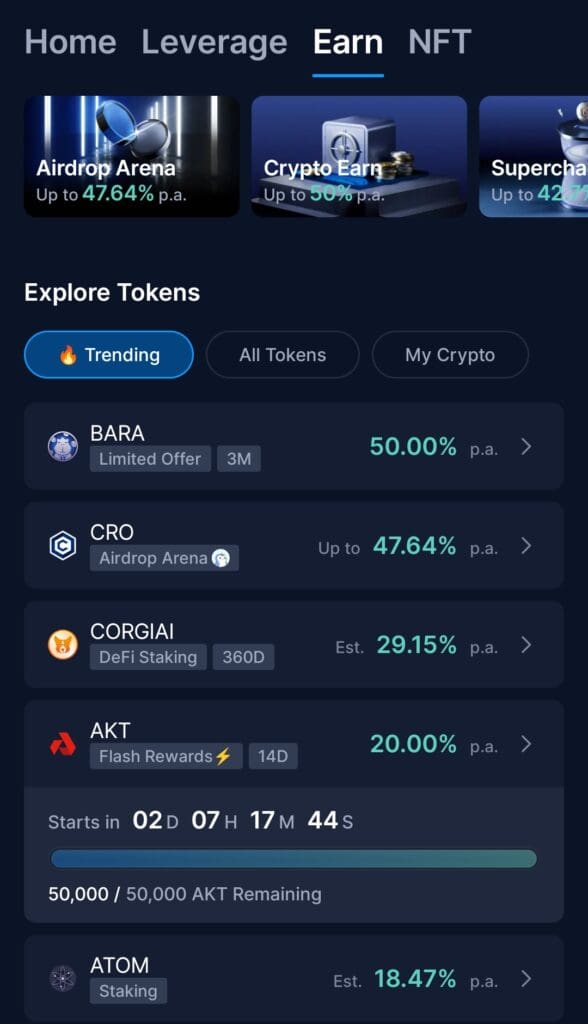Switch to My Crypto filter
This screenshot has width=588, height=1024.
[450, 354]
